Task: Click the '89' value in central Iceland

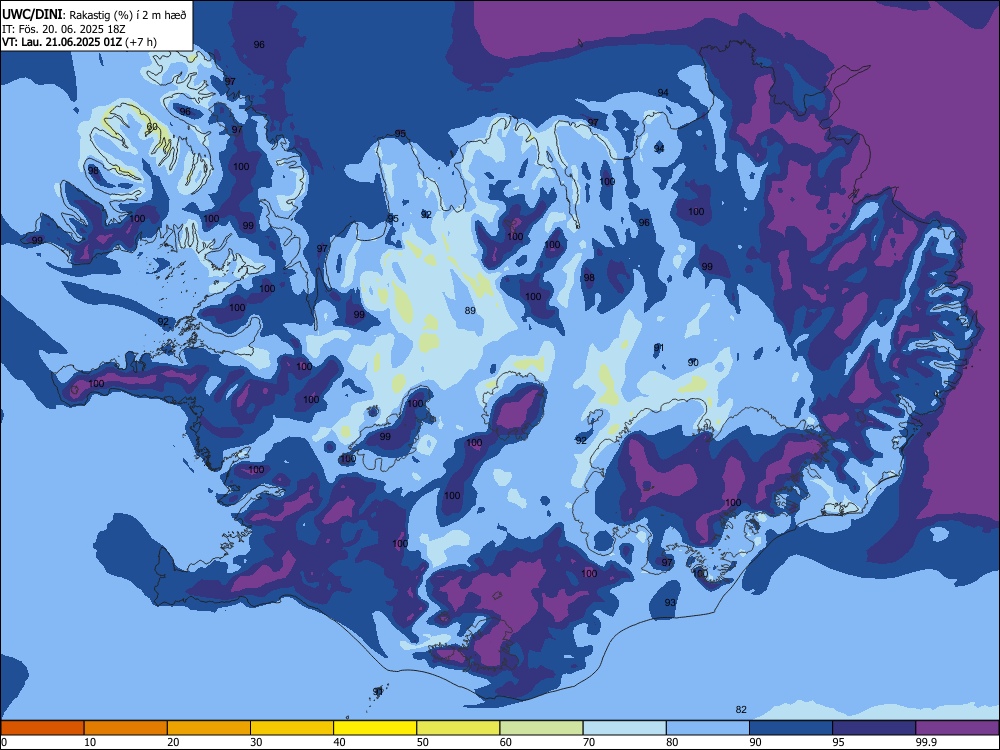Action: pos(470,311)
